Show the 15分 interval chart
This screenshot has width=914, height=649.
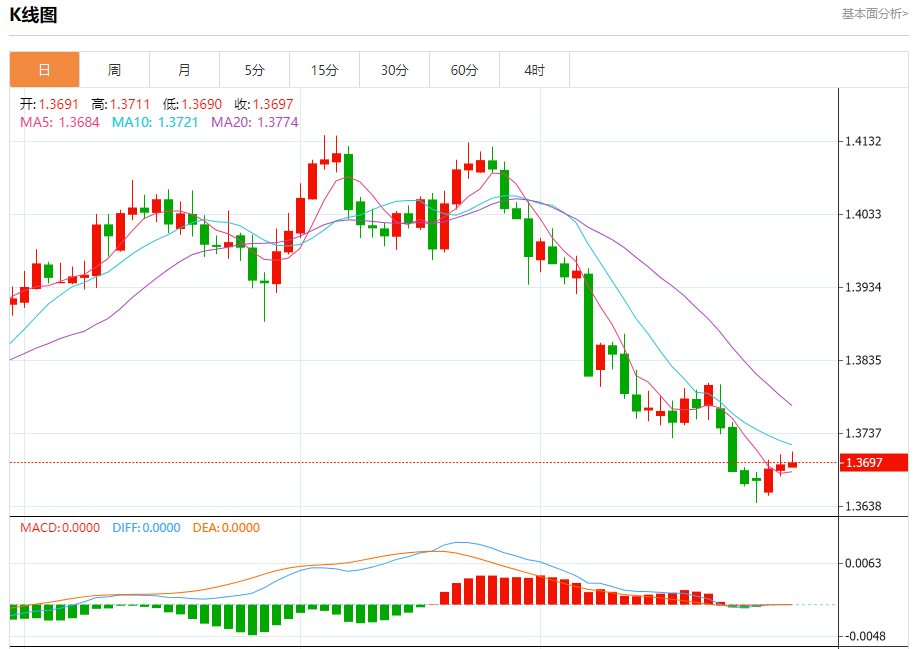pos(324,70)
